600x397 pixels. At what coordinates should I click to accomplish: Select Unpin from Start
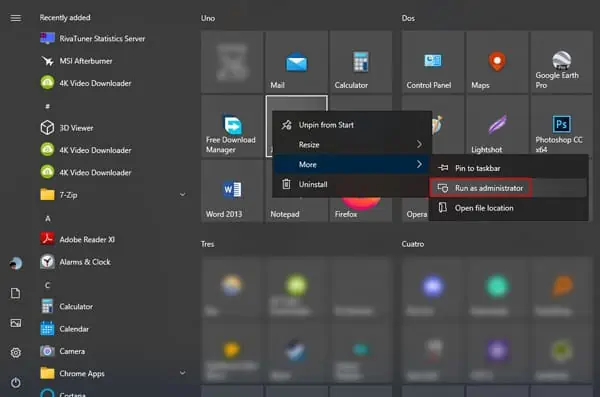352,125
